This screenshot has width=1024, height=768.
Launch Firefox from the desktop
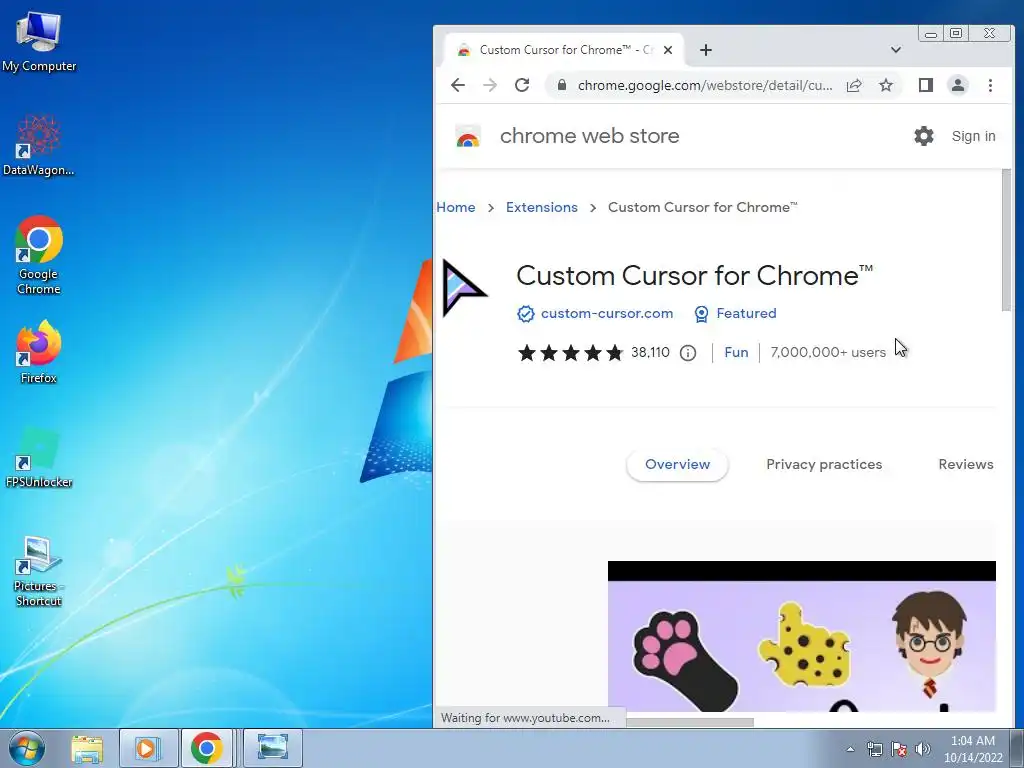coord(39,351)
